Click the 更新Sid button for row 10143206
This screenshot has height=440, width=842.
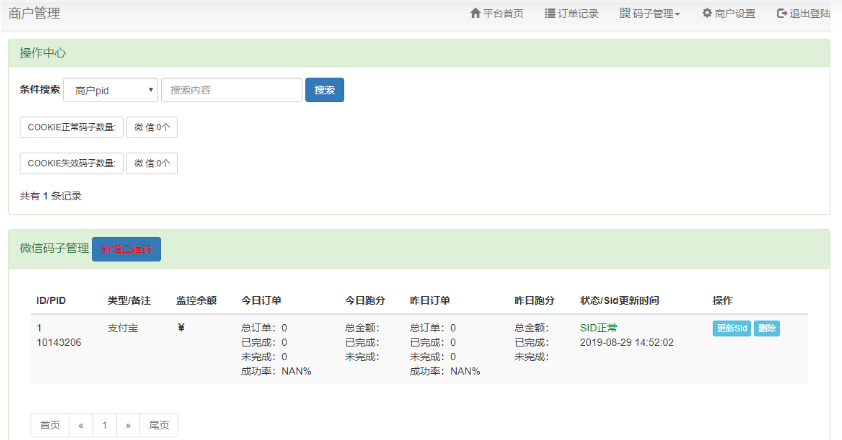point(732,328)
